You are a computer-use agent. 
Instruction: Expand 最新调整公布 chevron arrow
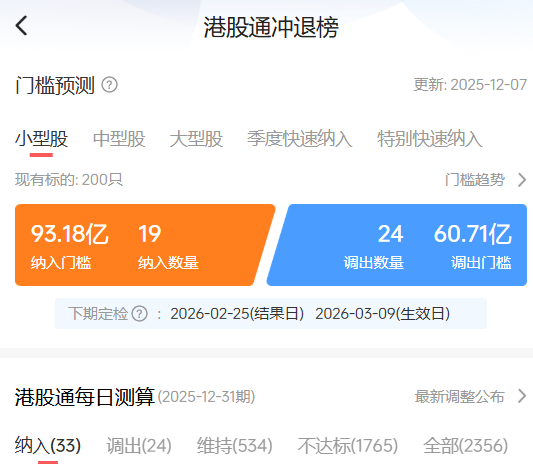point(522,396)
